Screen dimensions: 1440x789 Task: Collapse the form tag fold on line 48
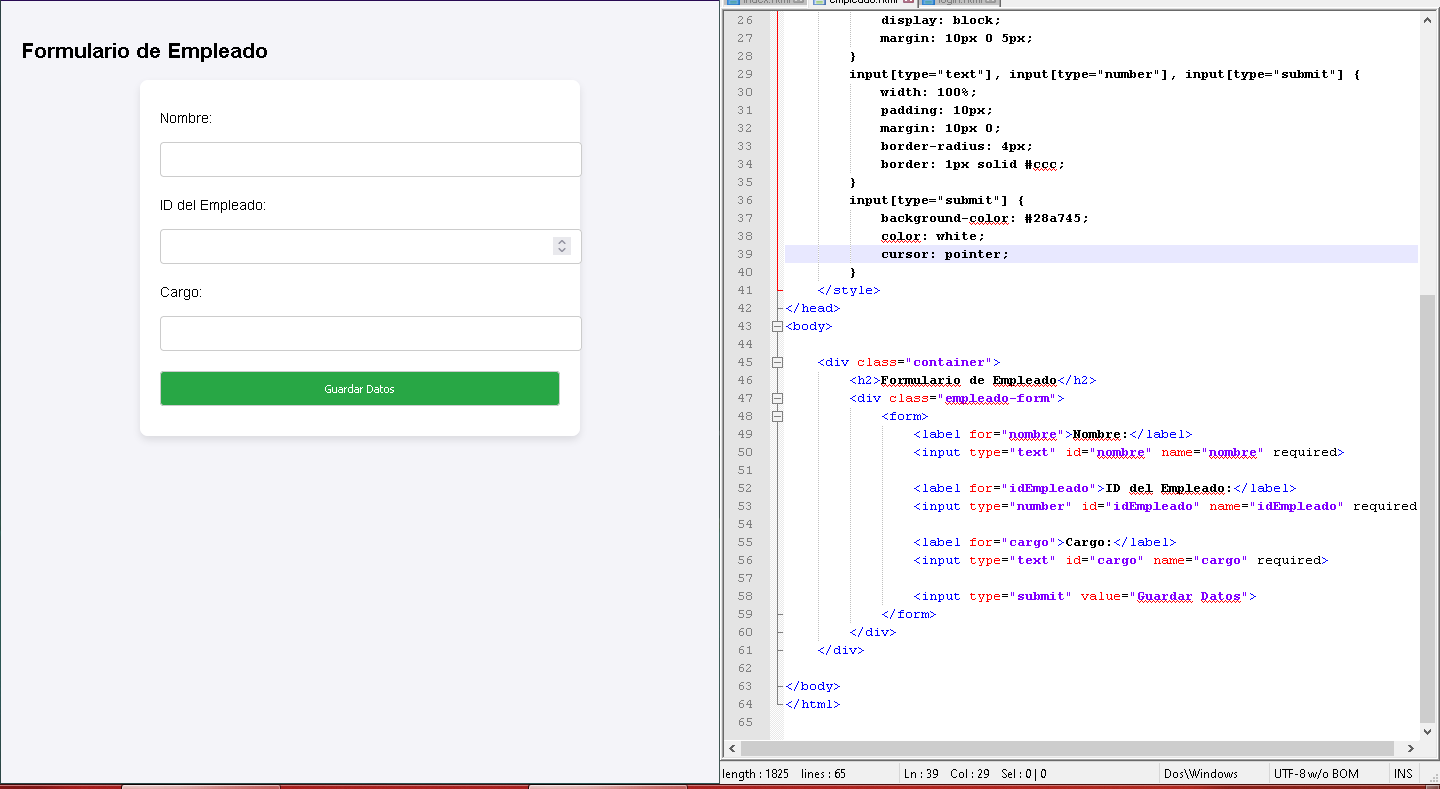(x=777, y=416)
